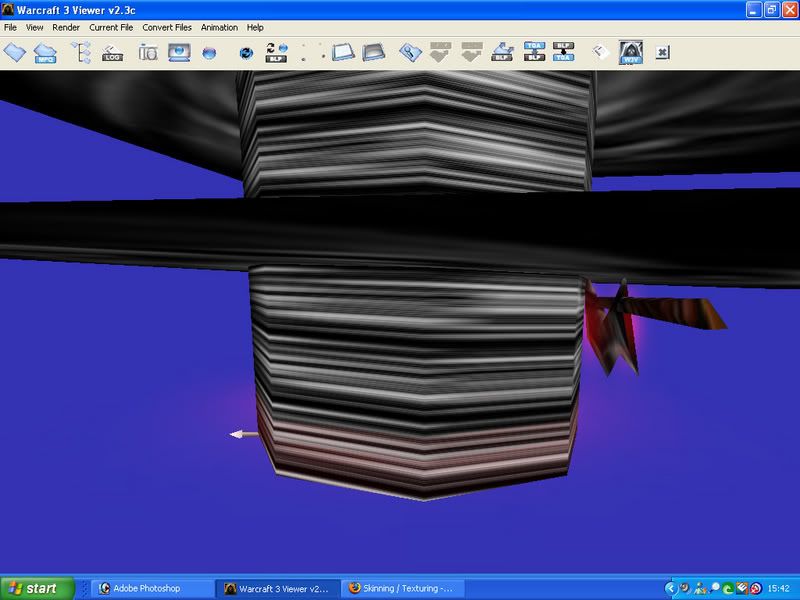The image size is (800, 600).
Task: Click the blue circular refresh icon
Action: tap(246, 53)
